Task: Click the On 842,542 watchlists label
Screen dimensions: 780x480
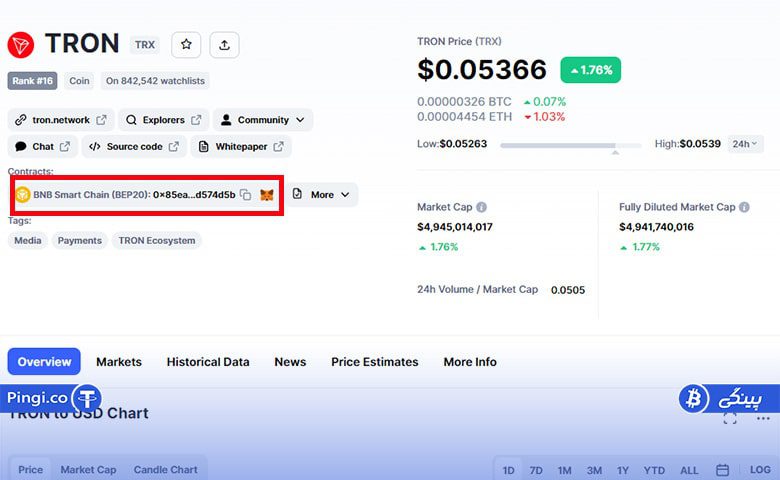Action: pyautogui.click(x=155, y=81)
